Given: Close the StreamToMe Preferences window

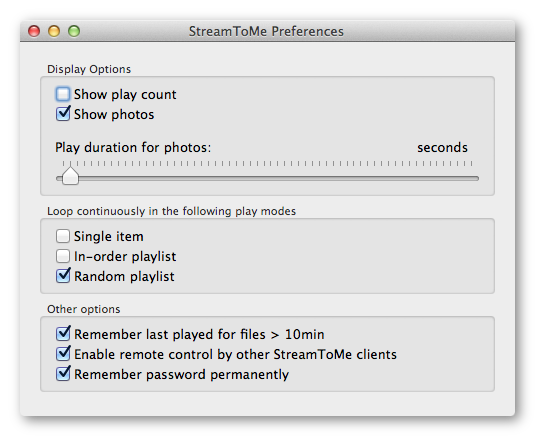Looking at the screenshot, I should (x=34, y=31).
